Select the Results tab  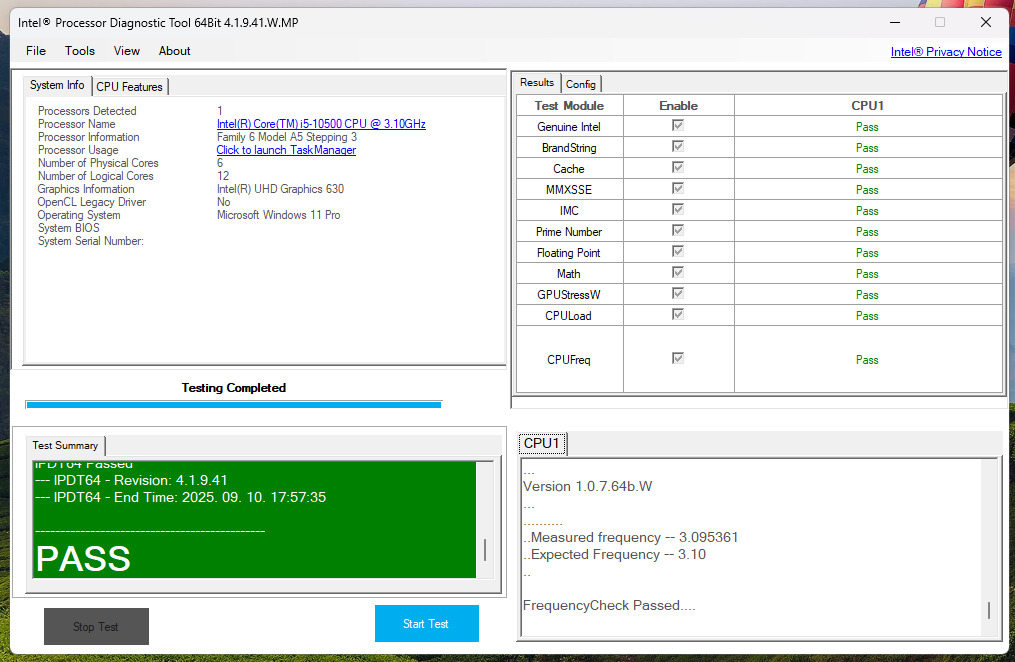click(x=537, y=83)
